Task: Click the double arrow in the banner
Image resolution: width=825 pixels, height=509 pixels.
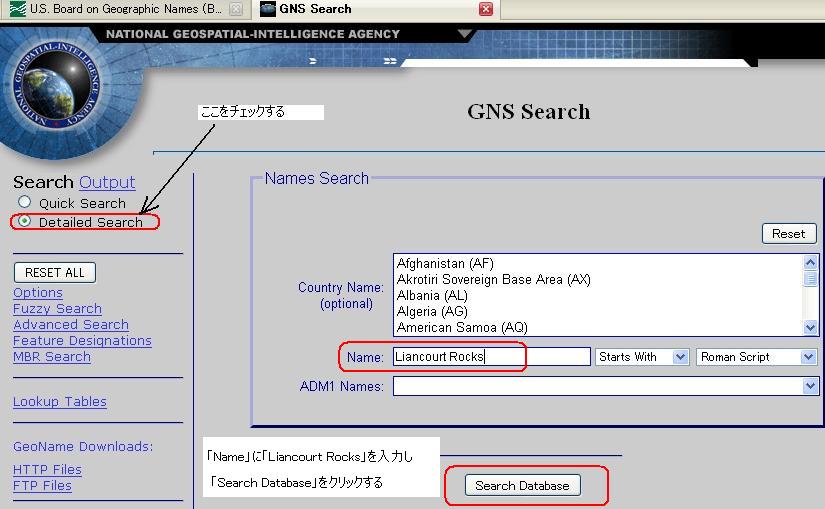Action: [390, 61]
